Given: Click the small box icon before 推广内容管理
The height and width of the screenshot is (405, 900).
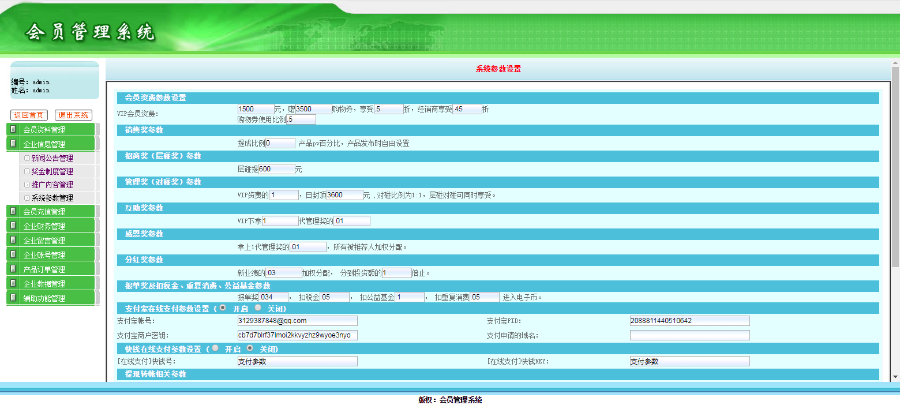Looking at the screenshot, I should coord(27,185).
